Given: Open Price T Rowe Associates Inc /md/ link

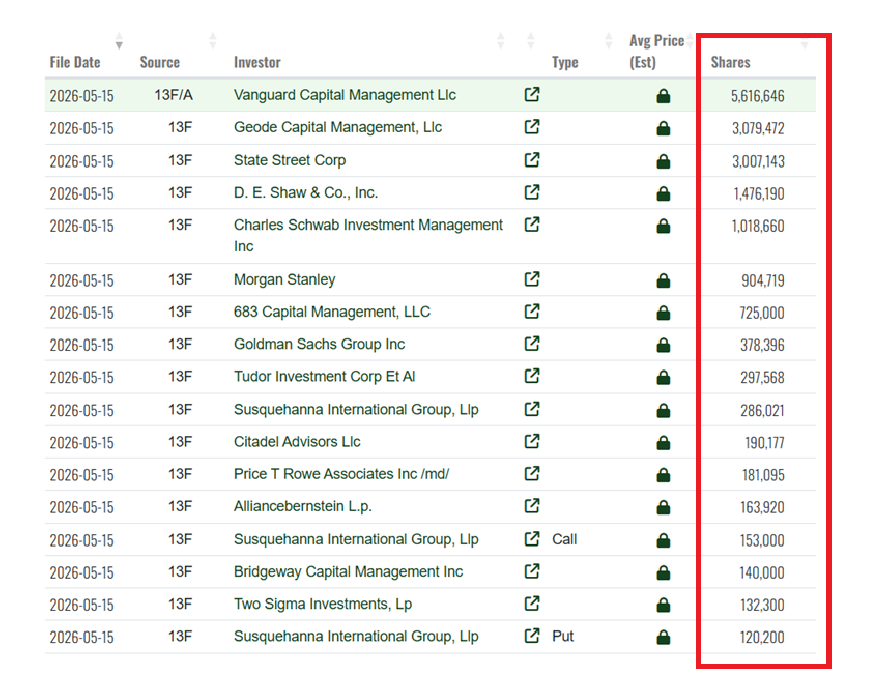Looking at the screenshot, I should pos(341,474).
